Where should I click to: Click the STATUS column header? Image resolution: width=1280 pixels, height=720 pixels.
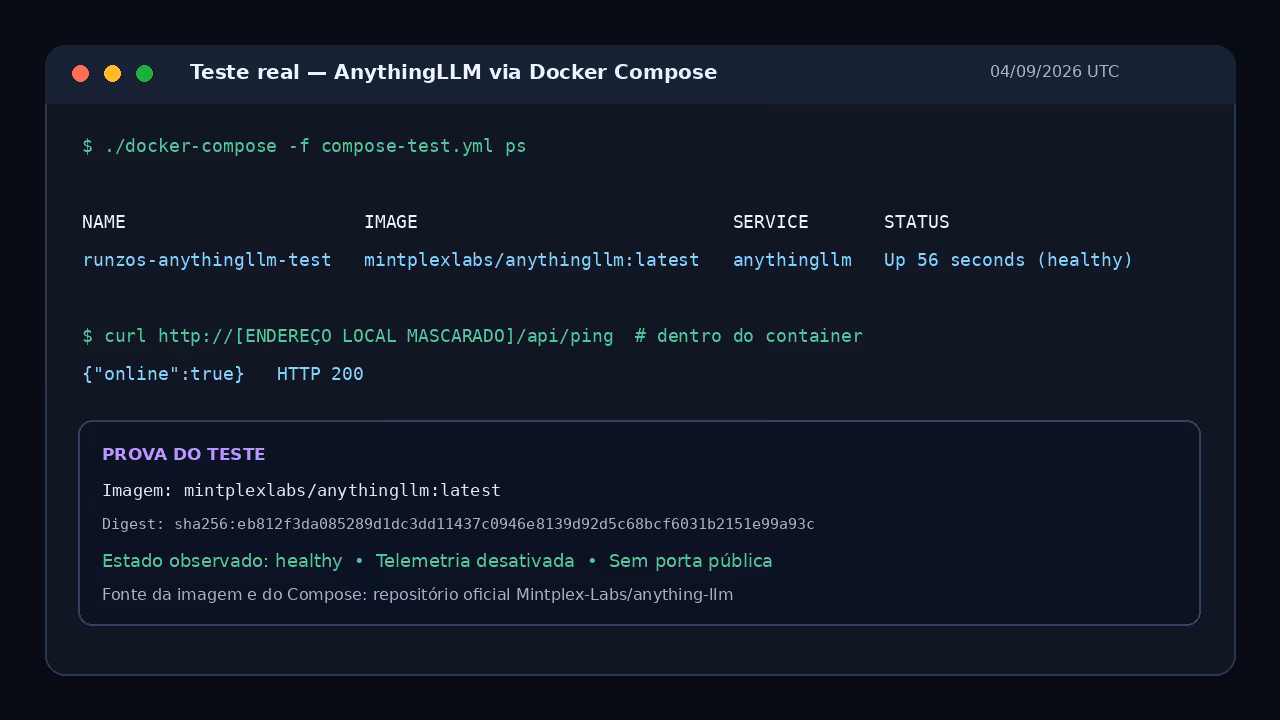click(x=916, y=222)
